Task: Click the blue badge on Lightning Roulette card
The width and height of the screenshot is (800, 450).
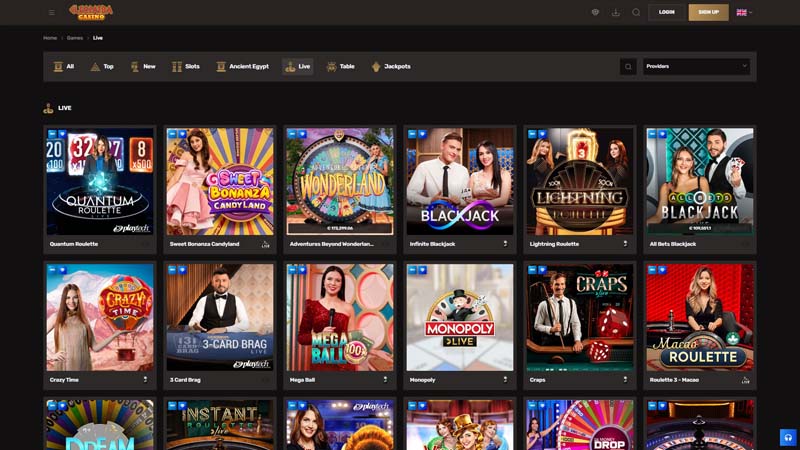Action: pyautogui.click(x=532, y=134)
